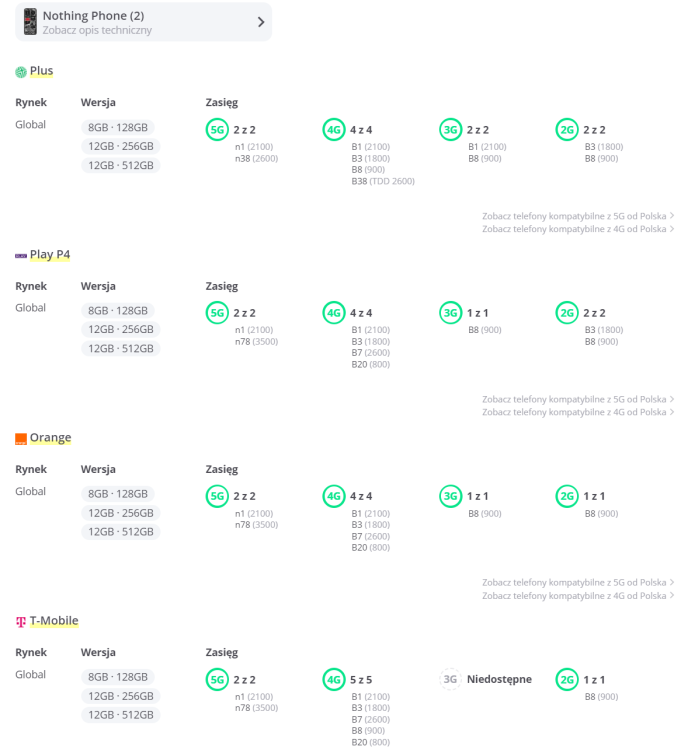Select 8GB · 128GB version under Plus
The height and width of the screenshot is (750, 681).
[x=118, y=127]
